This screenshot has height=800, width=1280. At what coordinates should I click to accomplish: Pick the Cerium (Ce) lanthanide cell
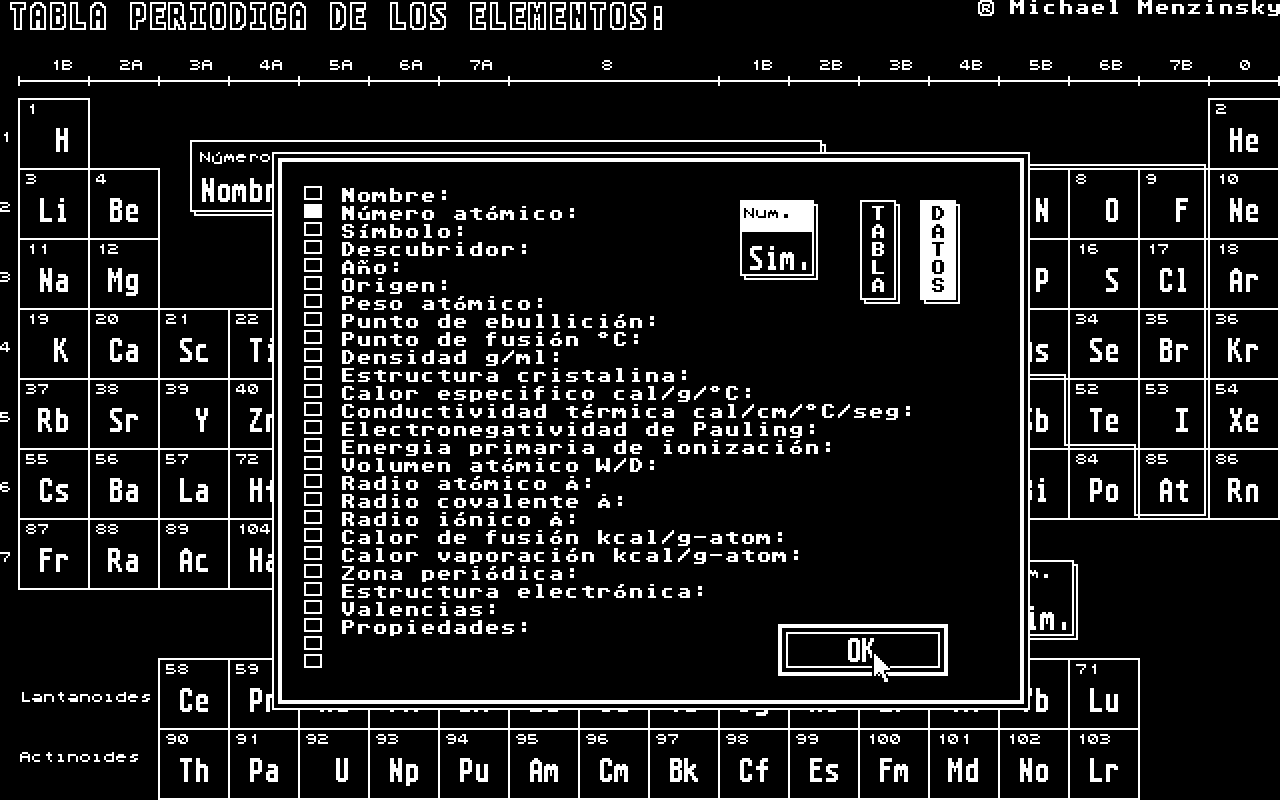(194, 694)
